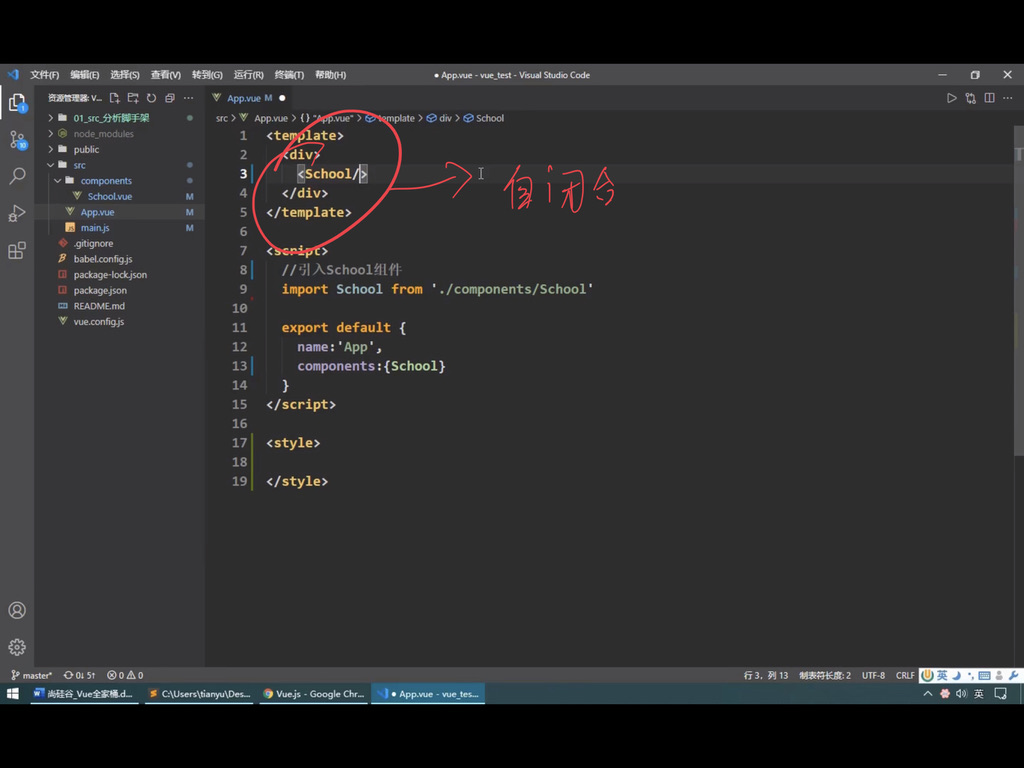The height and width of the screenshot is (768, 1024).
Task: Open 运行(R) menu
Action: coord(249,75)
